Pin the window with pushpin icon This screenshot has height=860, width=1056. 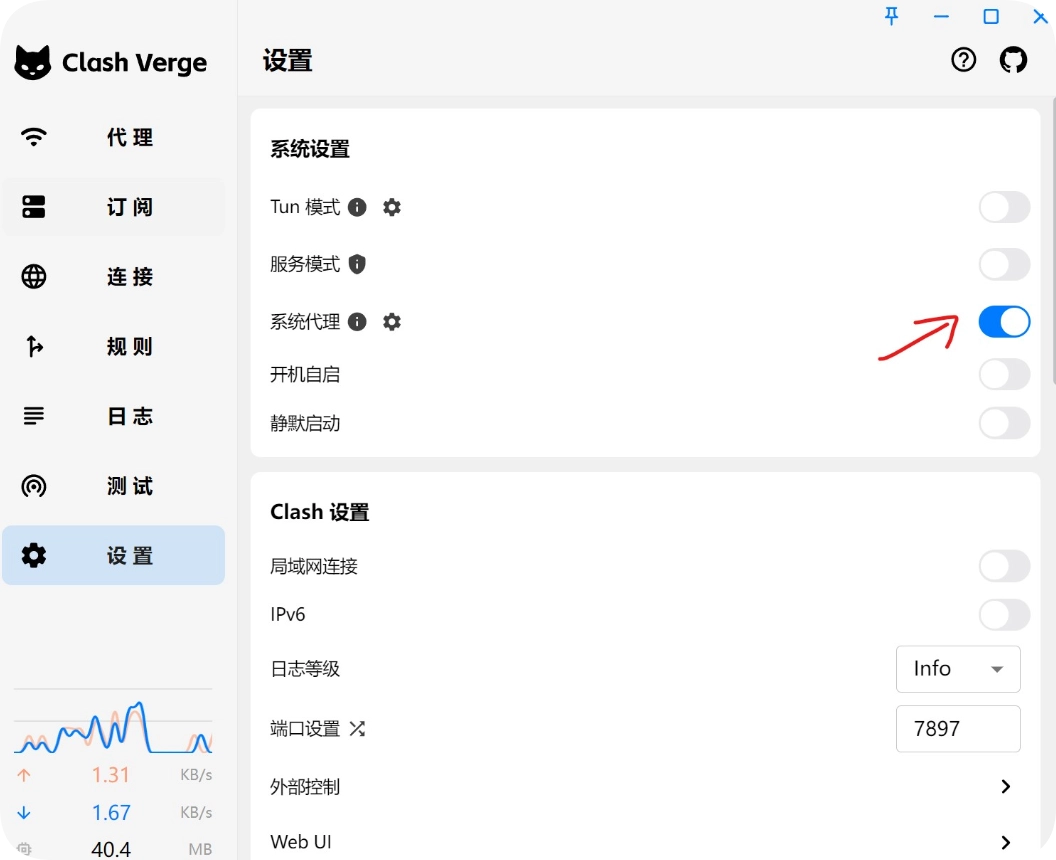coord(891,16)
